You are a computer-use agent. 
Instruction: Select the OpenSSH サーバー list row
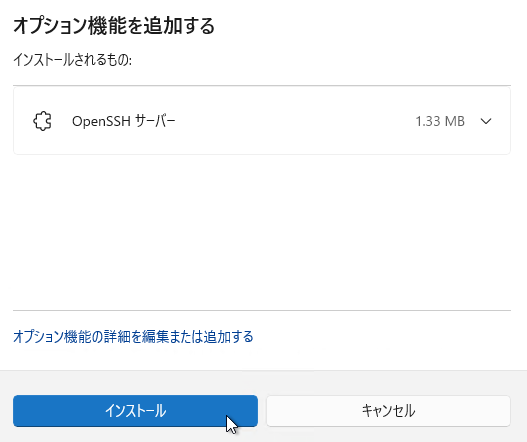pos(262,121)
